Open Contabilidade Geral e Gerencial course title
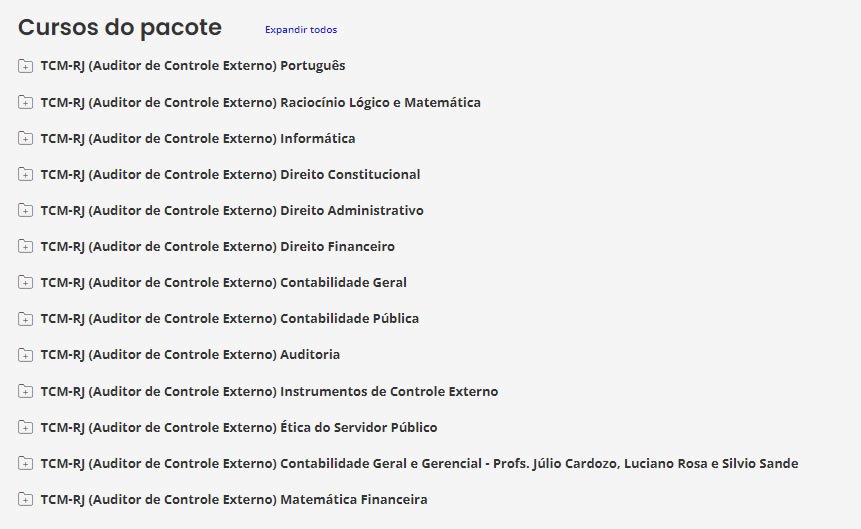Screen dimensions: 861x529 [419, 462]
